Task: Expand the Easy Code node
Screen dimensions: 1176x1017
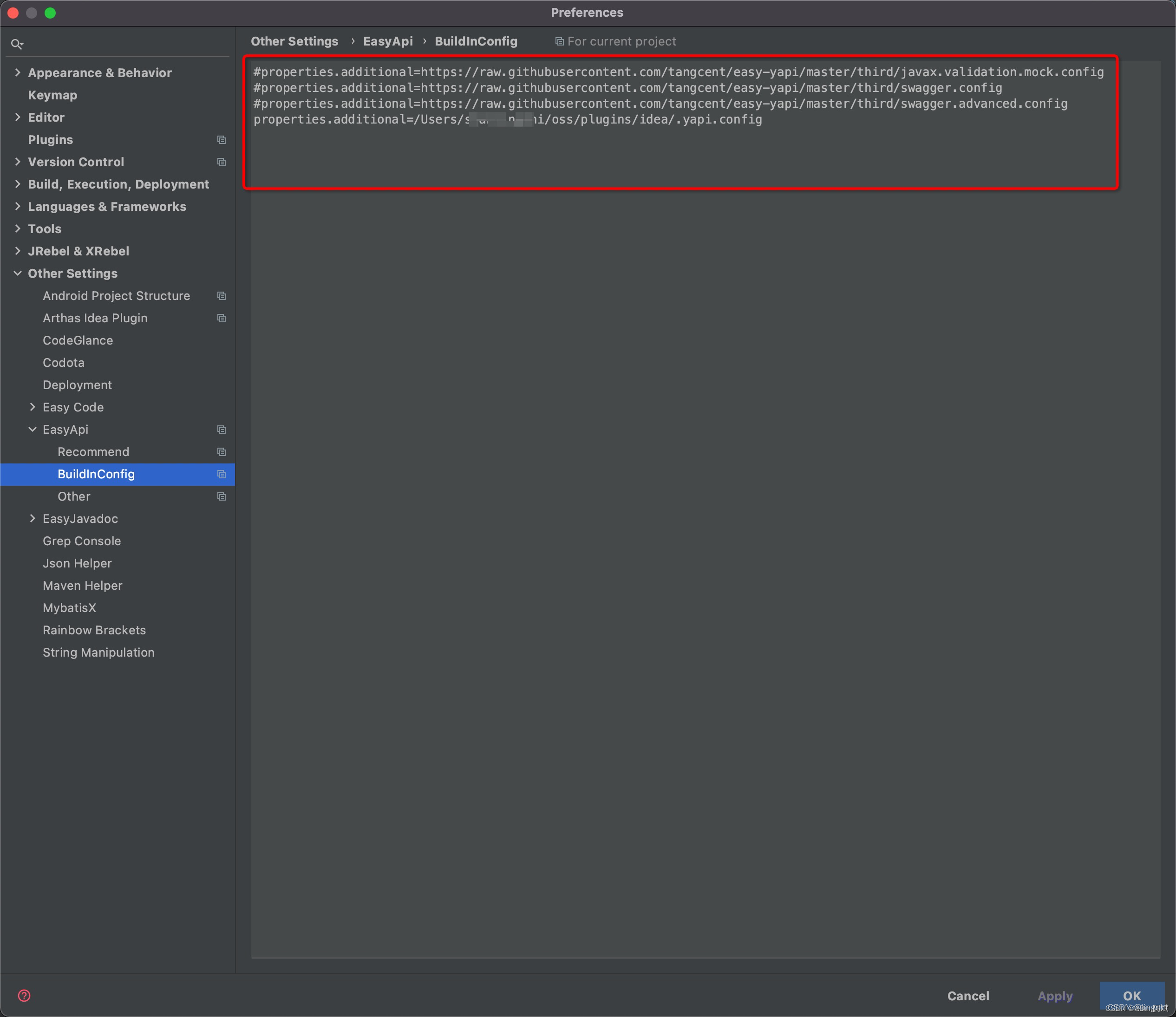Action: click(33, 407)
